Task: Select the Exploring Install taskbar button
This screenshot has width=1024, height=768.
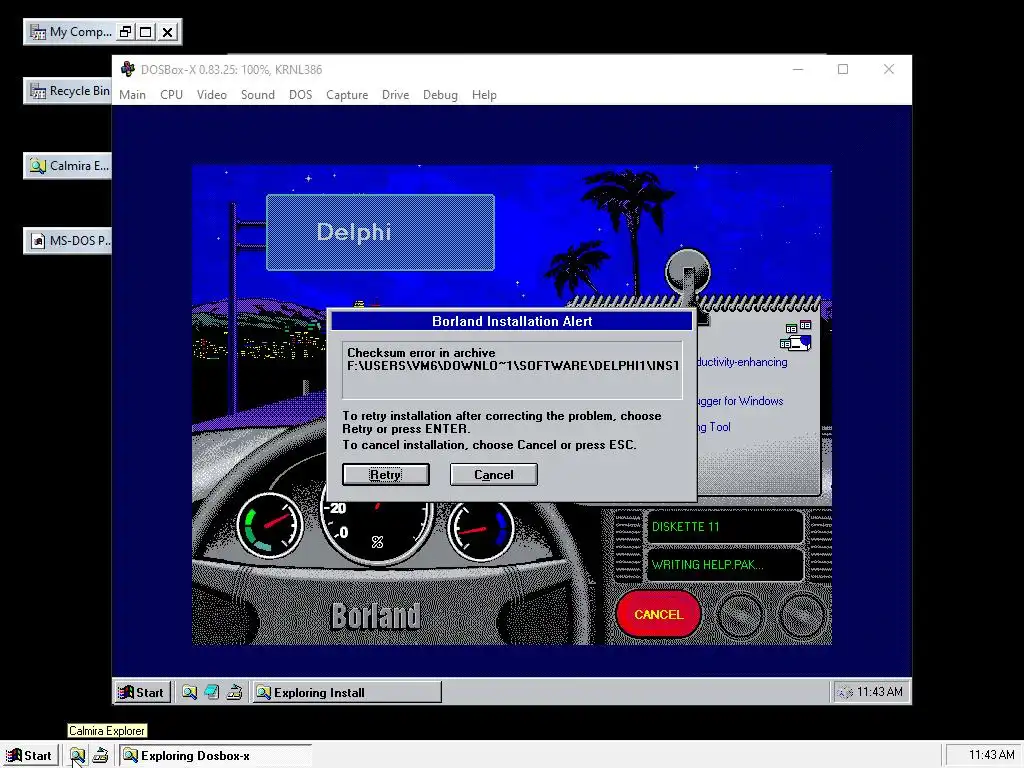Action: click(347, 692)
